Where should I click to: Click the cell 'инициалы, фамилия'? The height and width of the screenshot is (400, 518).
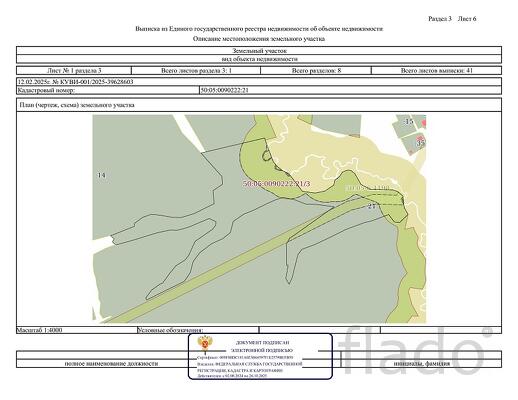coord(421,364)
